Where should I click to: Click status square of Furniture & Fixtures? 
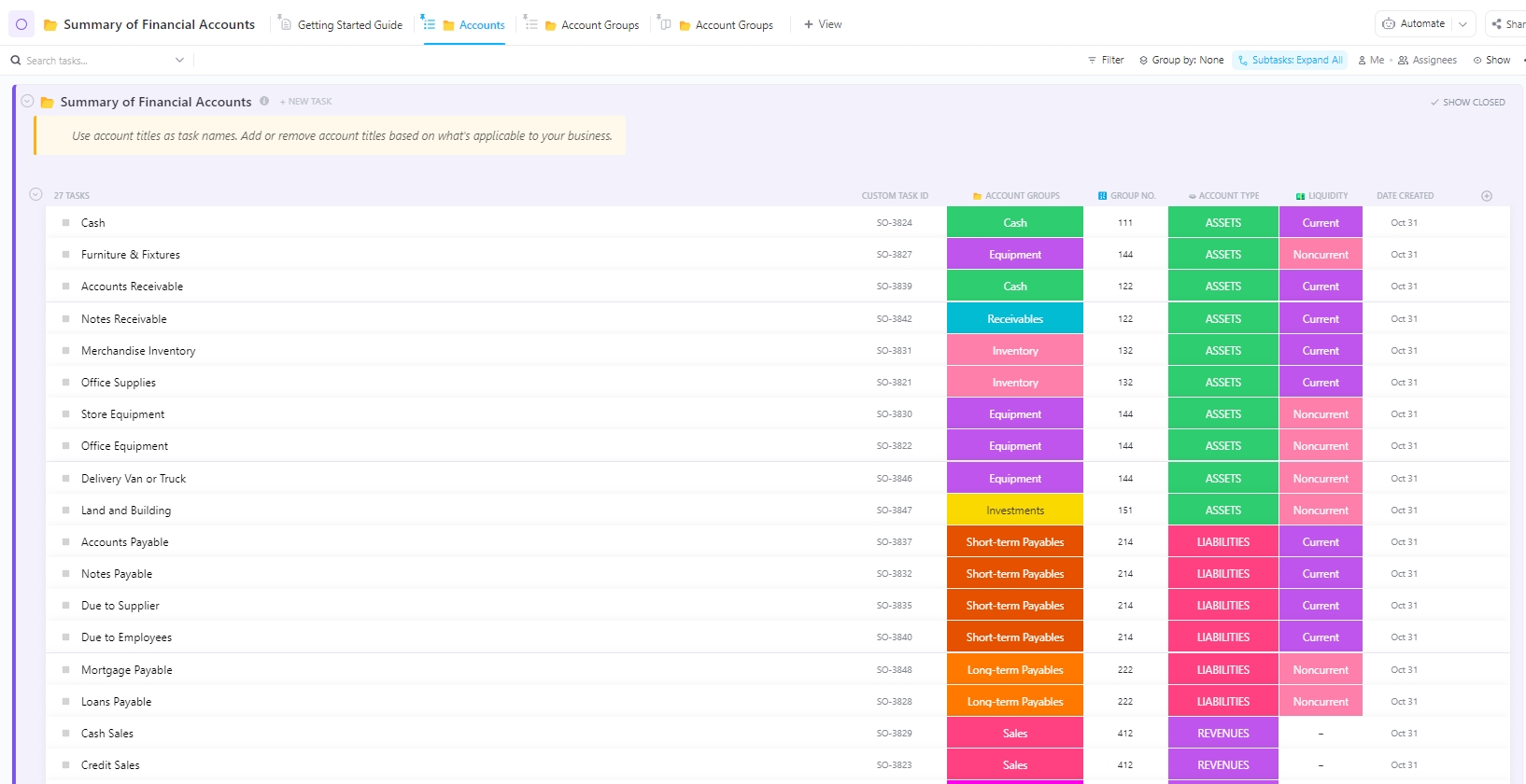point(65,255)
